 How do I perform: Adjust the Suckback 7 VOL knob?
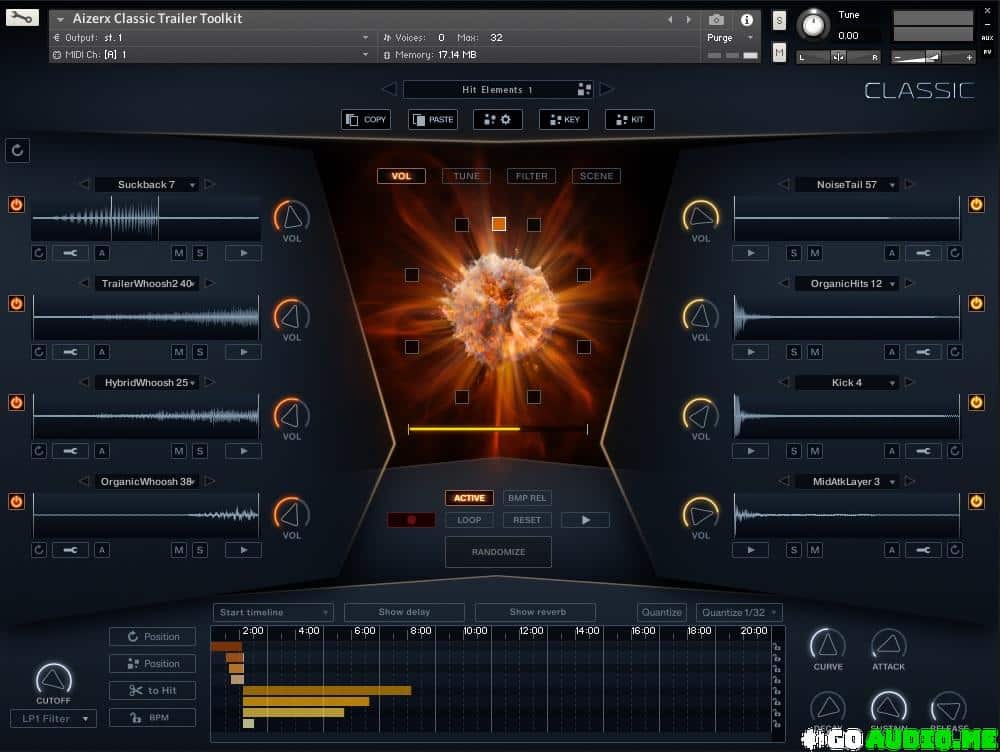(x=291, y=217)
